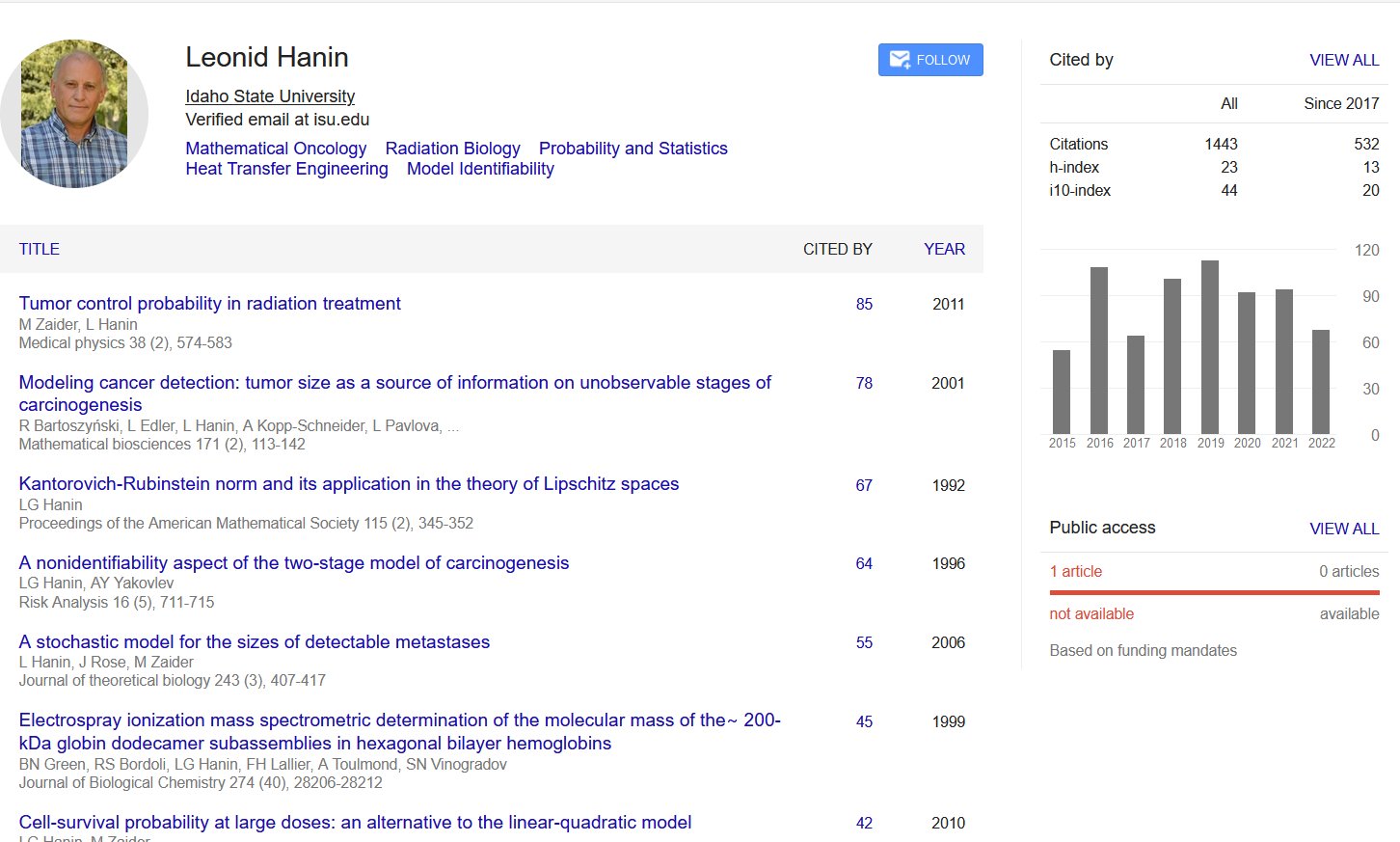Click the 2019 citations bar
This screenshot has width=1400, height=842.
(x=1210, y=347)
